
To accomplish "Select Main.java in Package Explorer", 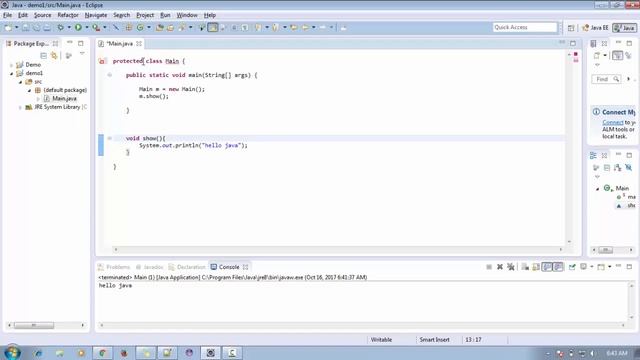I will coord(64,99).
